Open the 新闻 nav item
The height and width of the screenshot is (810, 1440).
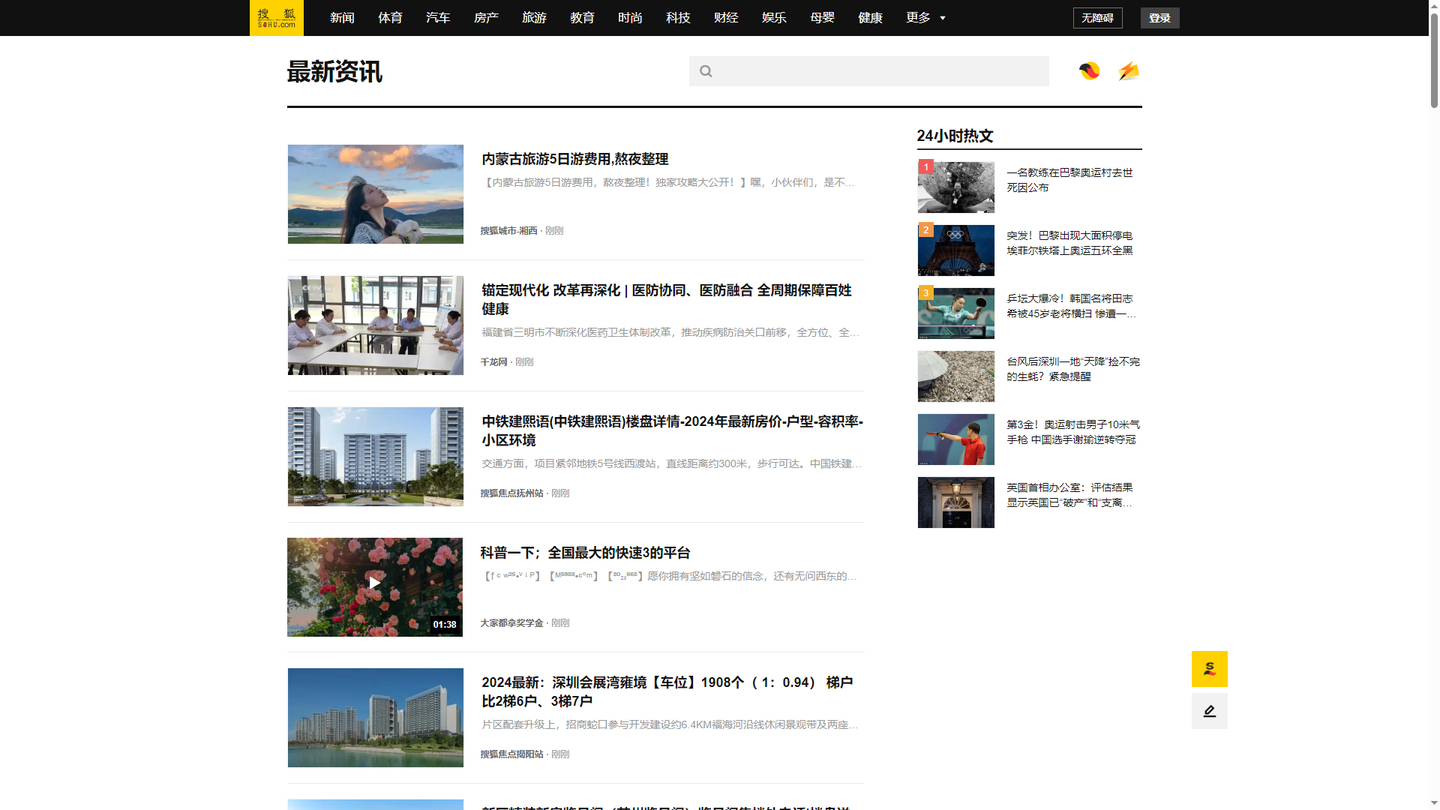tap(342, 18)
